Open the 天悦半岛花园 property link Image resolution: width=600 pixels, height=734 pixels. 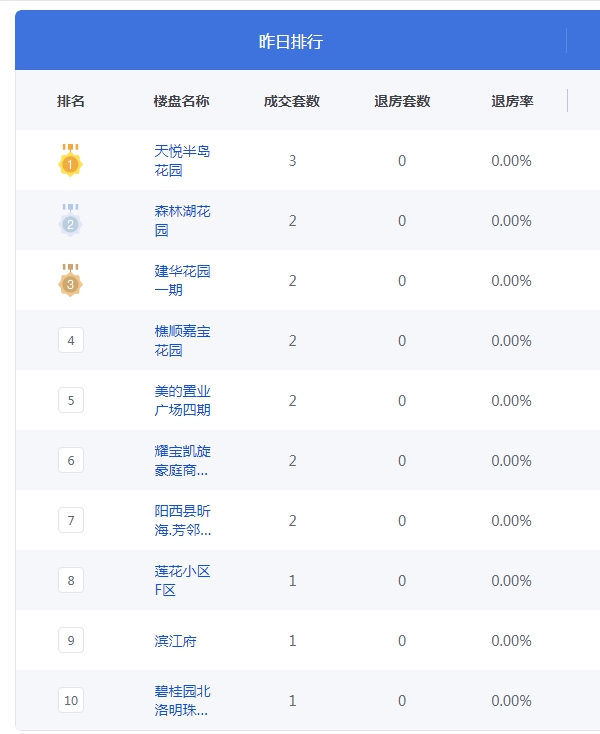[183, 161]
